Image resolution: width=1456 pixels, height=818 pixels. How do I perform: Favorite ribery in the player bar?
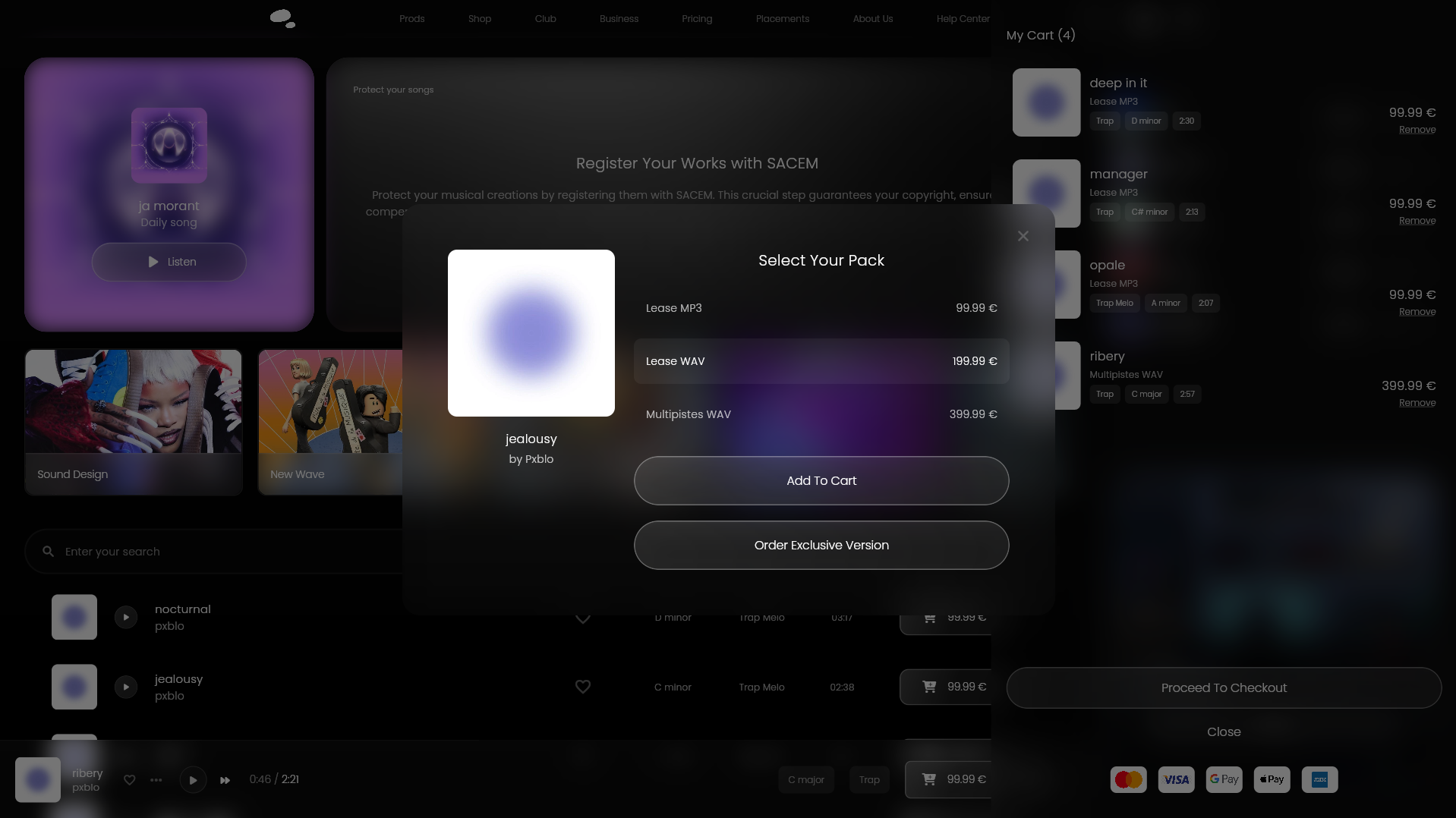pyautogui.click(x=130, y=780)
